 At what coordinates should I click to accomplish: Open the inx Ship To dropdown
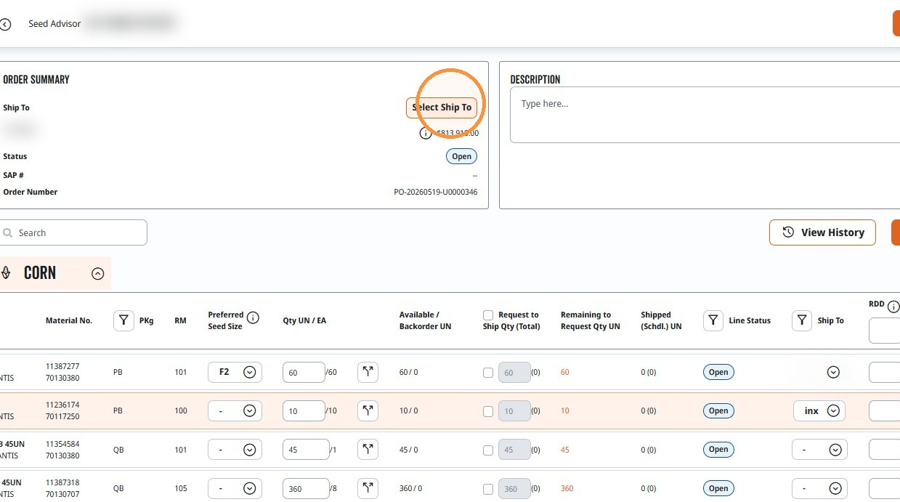819,411
